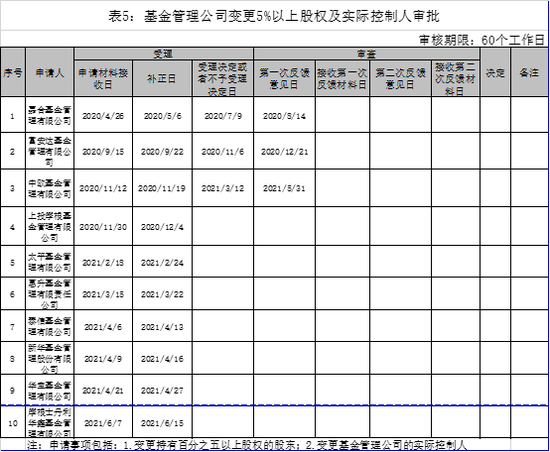
Task: Select the 备注 column header
Action: tap(529, 73)
